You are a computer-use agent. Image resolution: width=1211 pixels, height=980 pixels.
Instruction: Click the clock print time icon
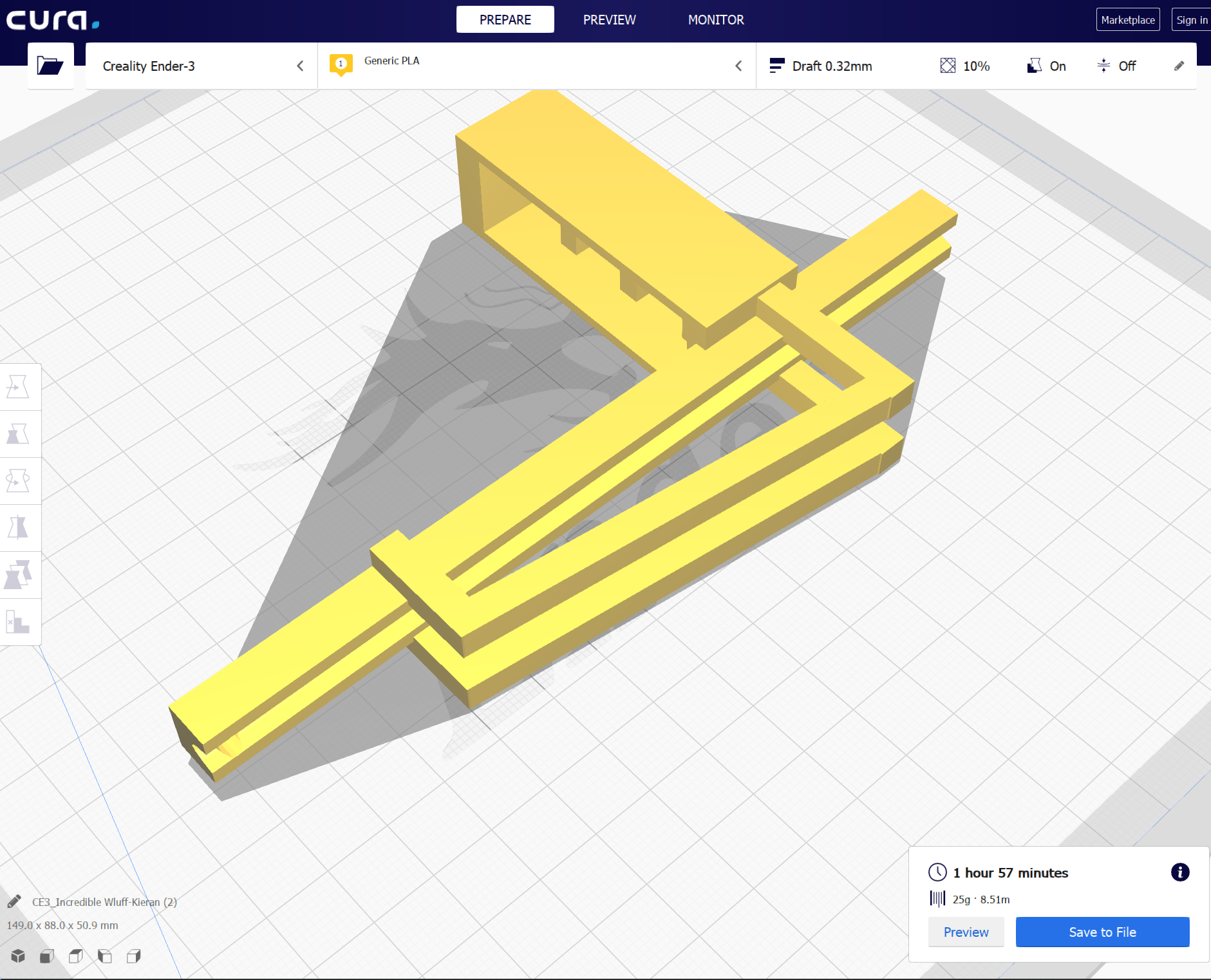click(937, 872)
